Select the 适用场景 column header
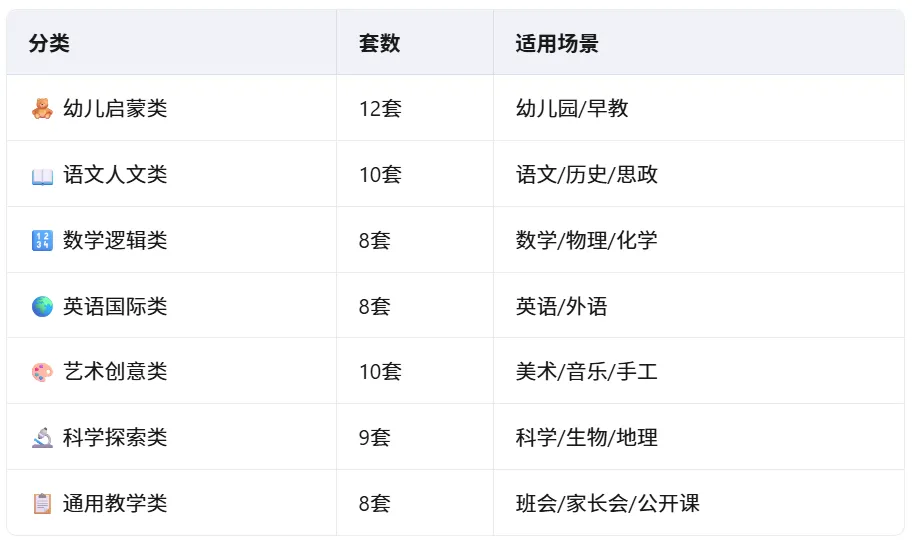This screenshot has width=917, height=557. (557, 43)
